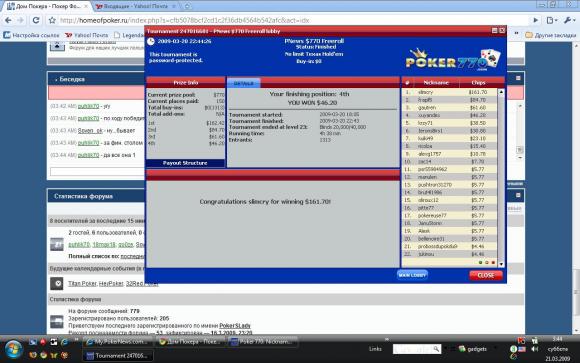
Task: Click the red CLOSE button
Action: click(x=486, y=275)
